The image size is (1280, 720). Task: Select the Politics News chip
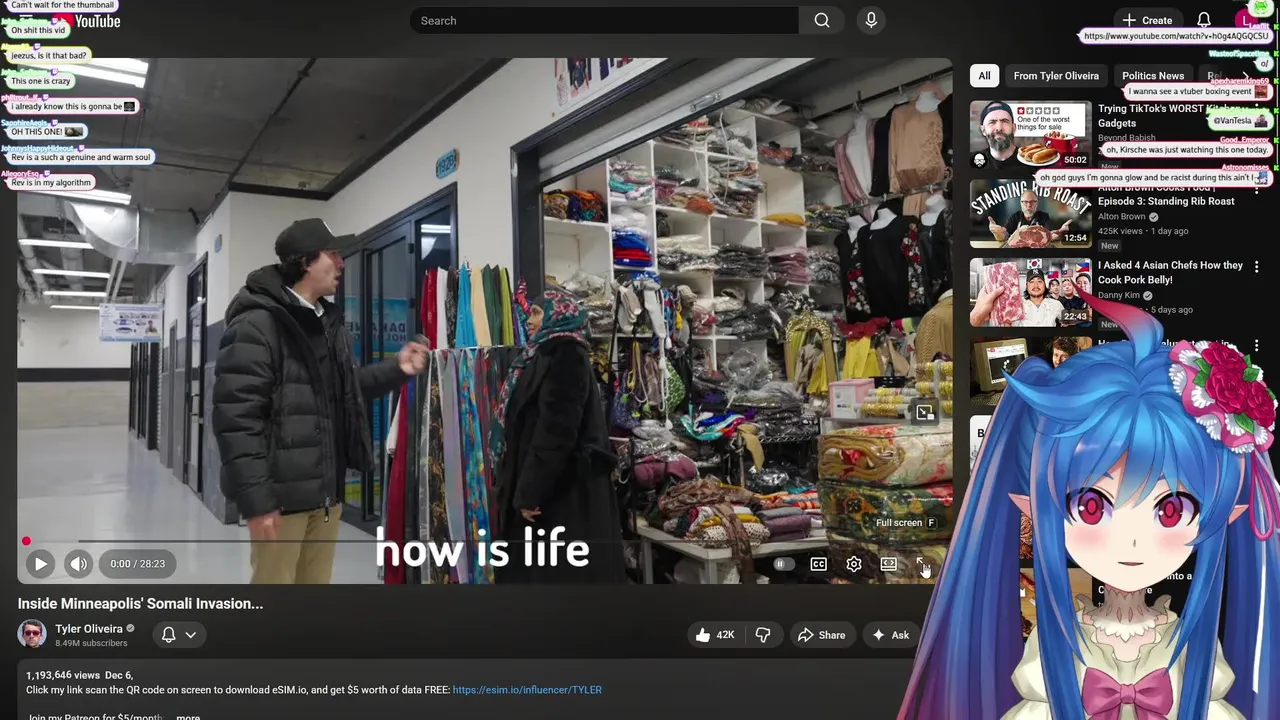(x=1153, y=76)
